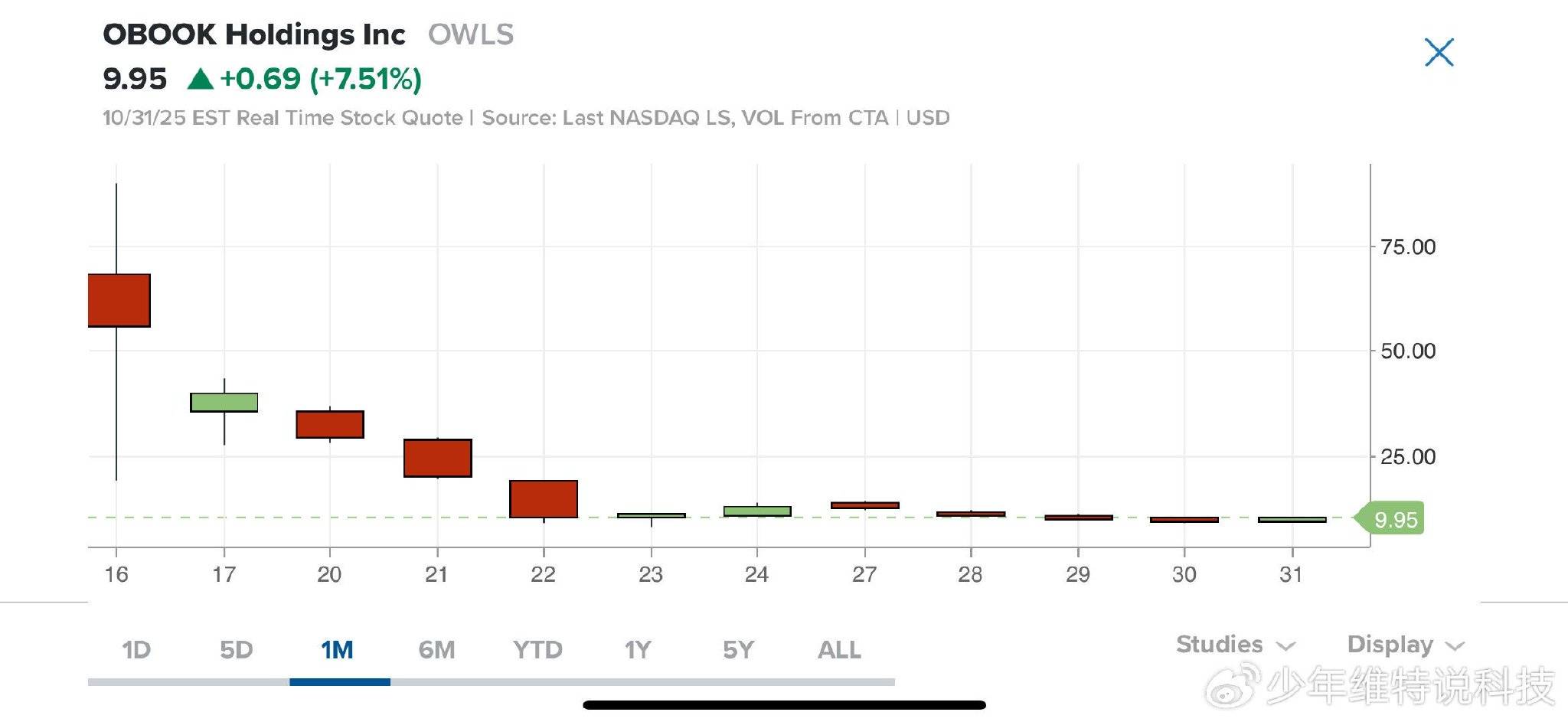The width and height of the screenshot is (1568, 725).
Task: Click the OWLS ticker symbol
Action: [x=471, y=34]
